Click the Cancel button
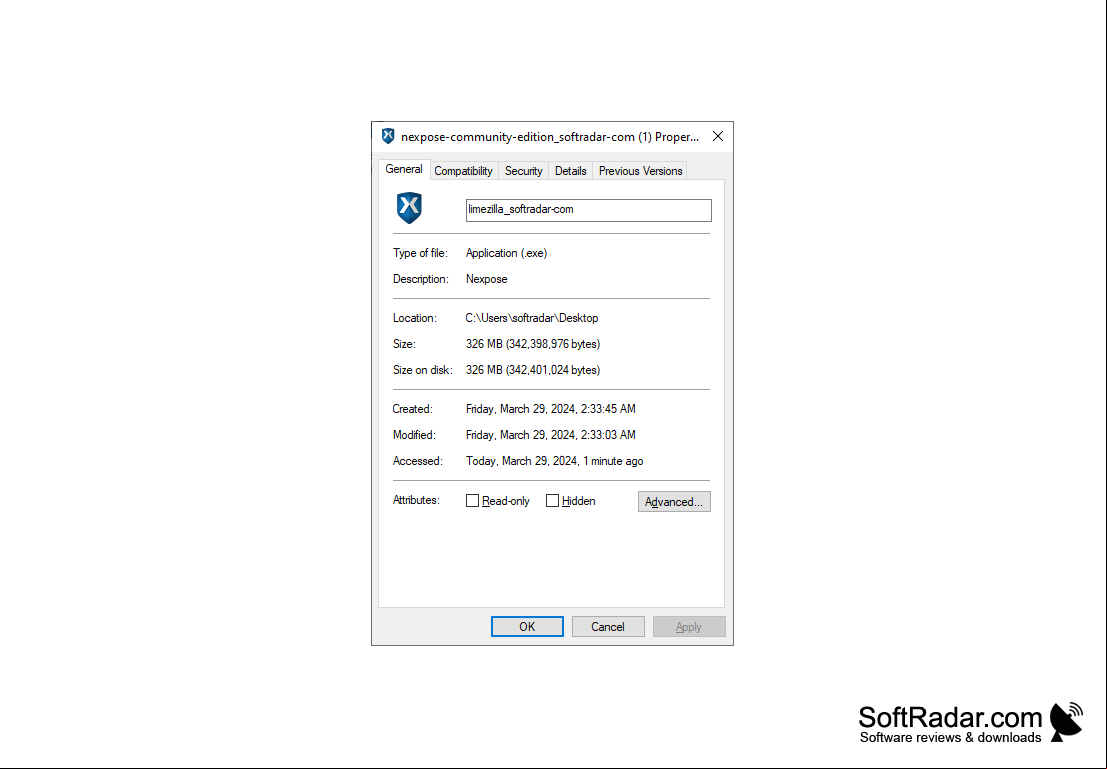Image resolution: width=1107 pixels, height=769 pixels. point(608,626)
